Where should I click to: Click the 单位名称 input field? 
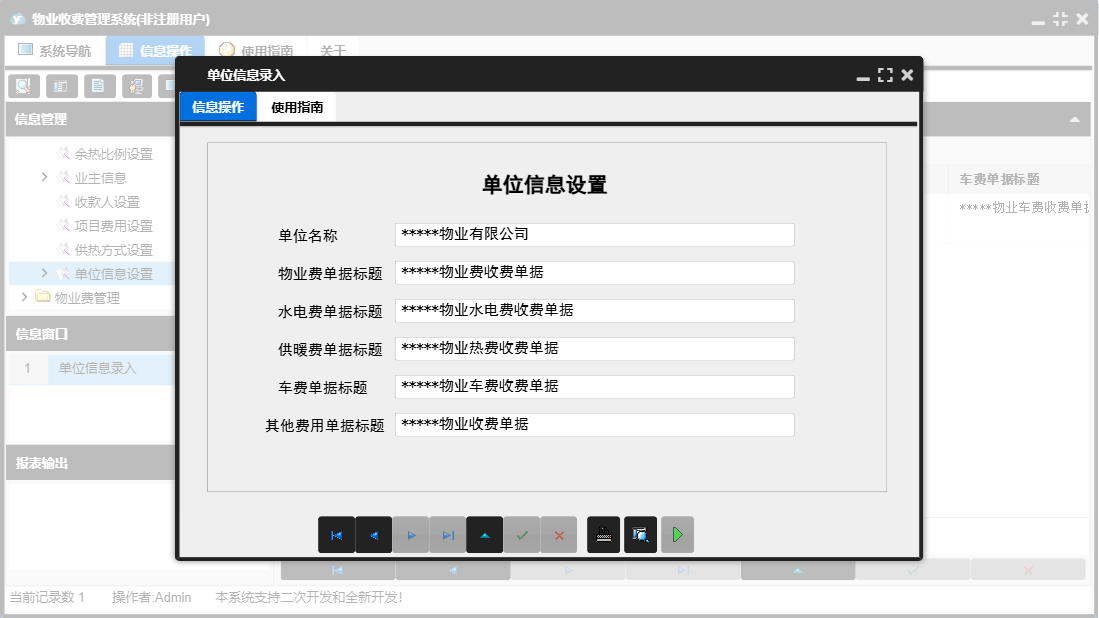tap(594, 235)
